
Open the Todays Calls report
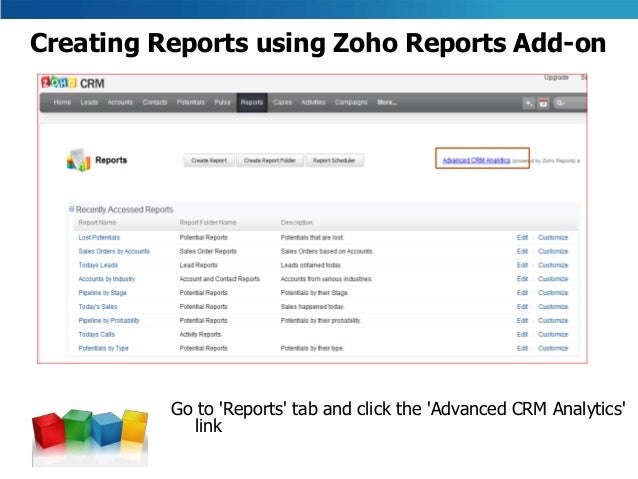click(x=96, y=334)
